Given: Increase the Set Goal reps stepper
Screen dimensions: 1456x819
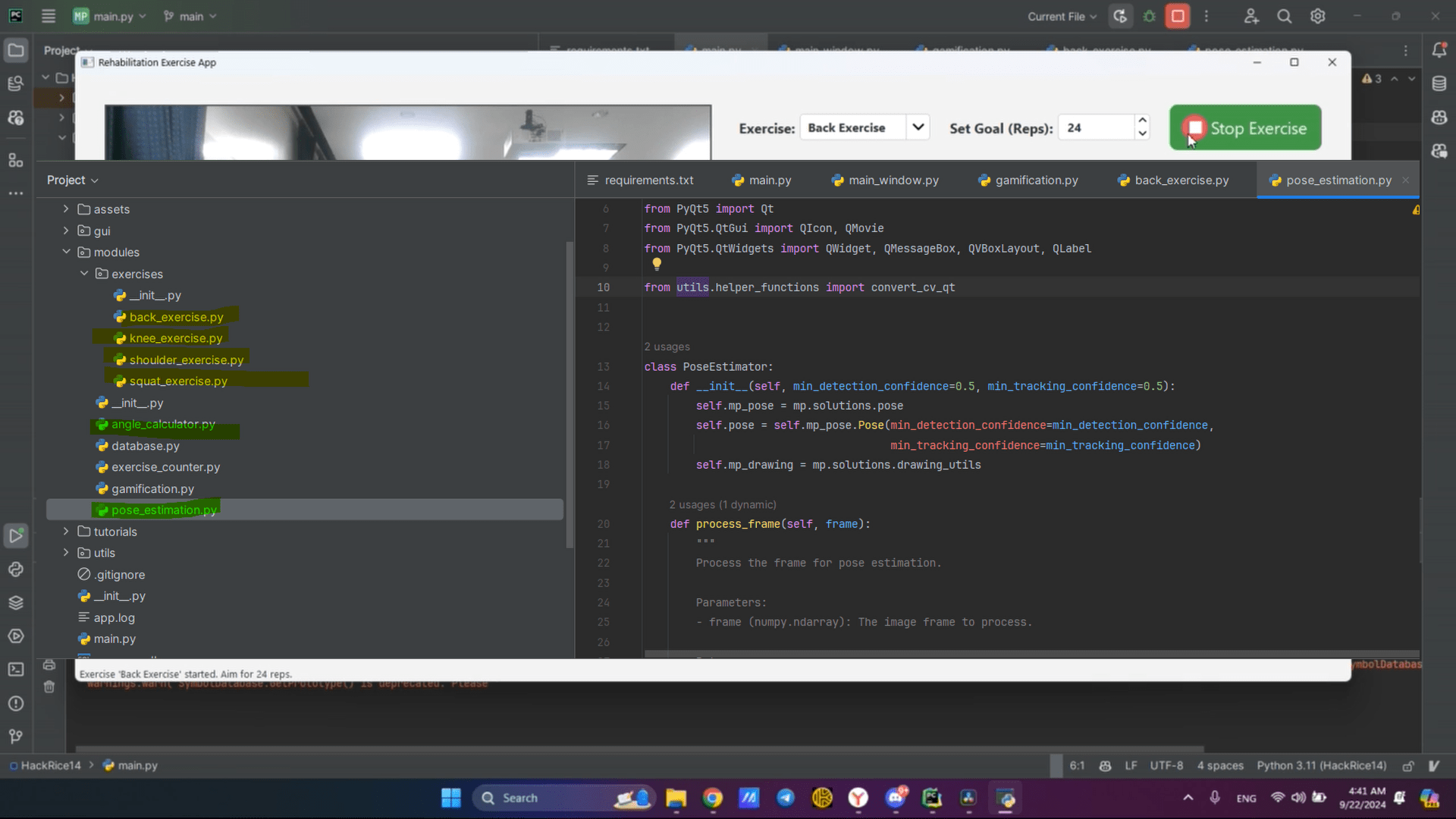Looking at the screenshot, I should coord(1142,121).
